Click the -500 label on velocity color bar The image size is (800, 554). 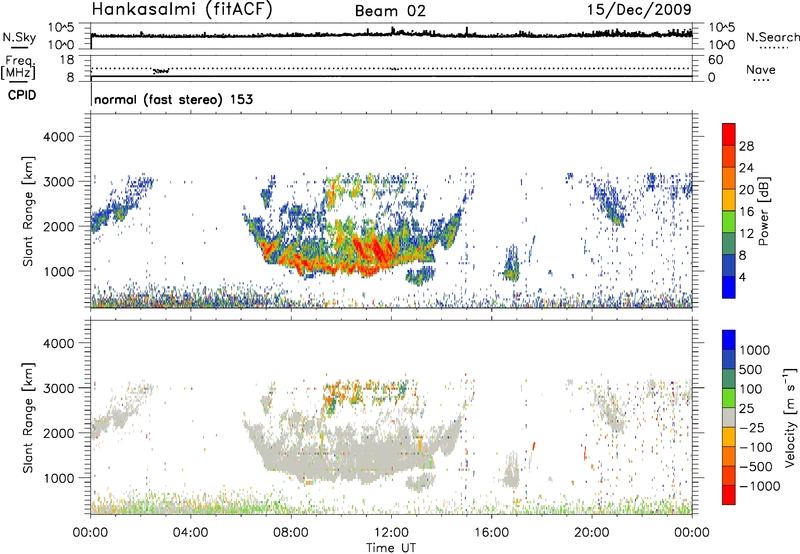[756, 467]
